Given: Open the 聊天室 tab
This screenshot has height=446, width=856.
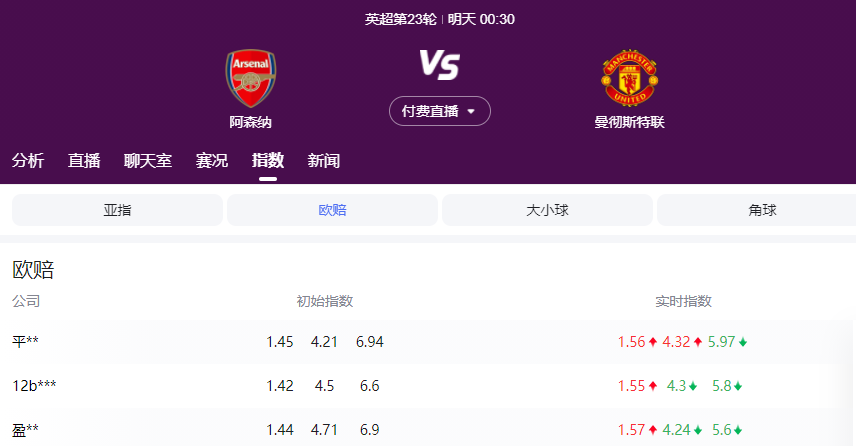Looking at the screenshot, I should 148,160.
